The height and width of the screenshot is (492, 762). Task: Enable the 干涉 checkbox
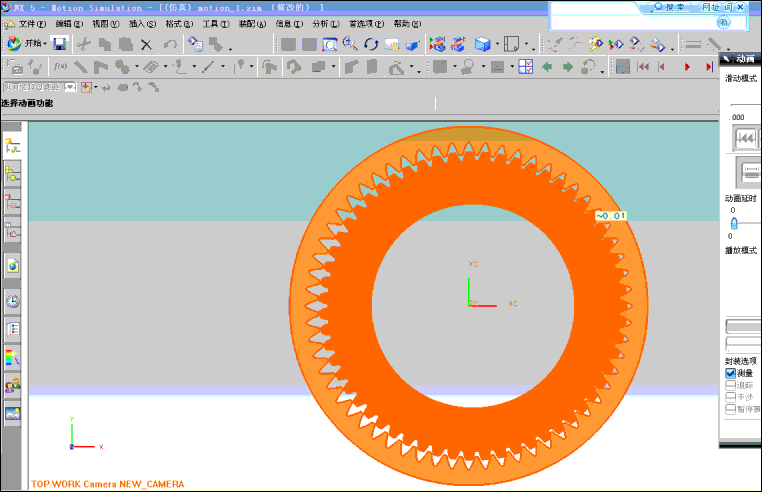tap(731, 397)
